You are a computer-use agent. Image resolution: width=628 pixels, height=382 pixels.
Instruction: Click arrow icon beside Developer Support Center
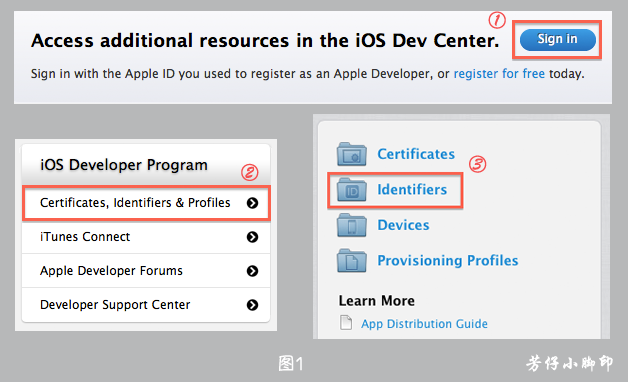[252, 305]
